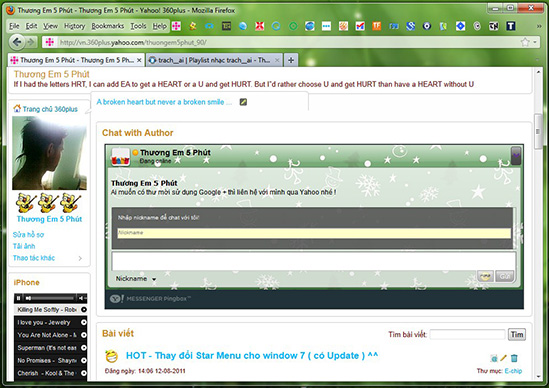Open the HOT - Thay đổi Star Menu post
Screen dimensions: 549x388
252,355
